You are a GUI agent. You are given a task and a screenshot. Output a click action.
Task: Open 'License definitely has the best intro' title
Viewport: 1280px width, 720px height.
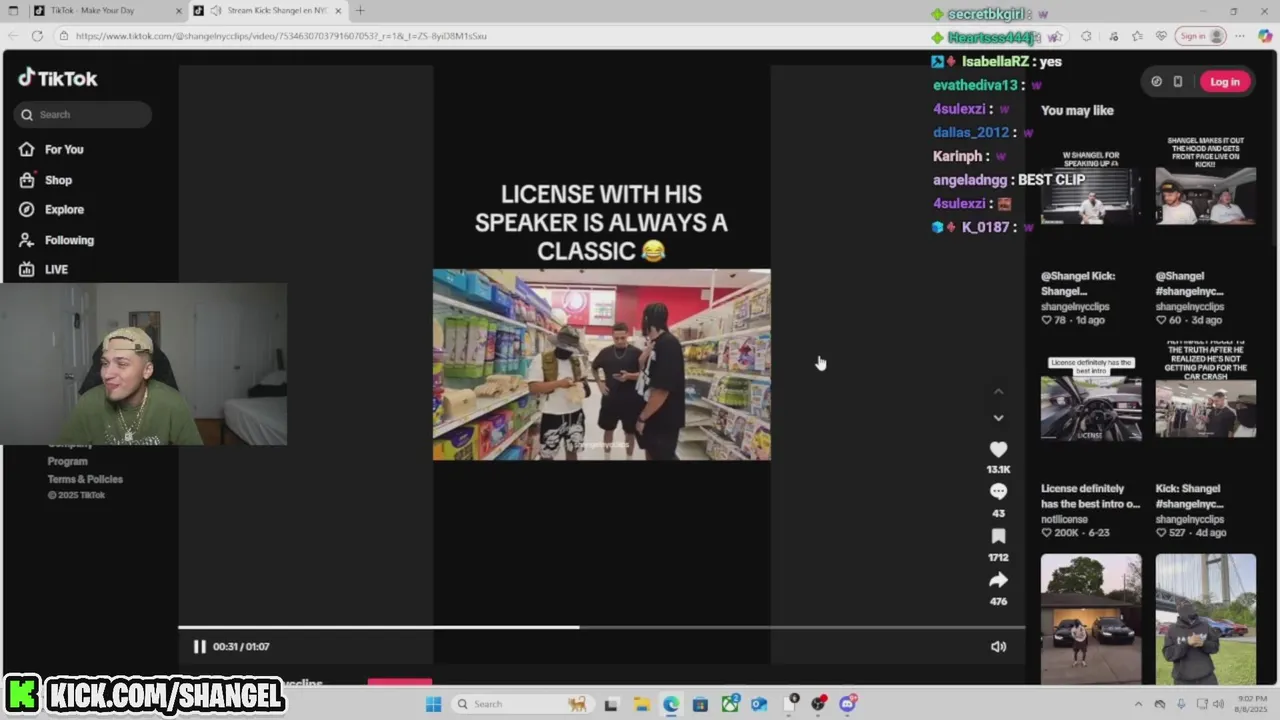(1090, 496)
